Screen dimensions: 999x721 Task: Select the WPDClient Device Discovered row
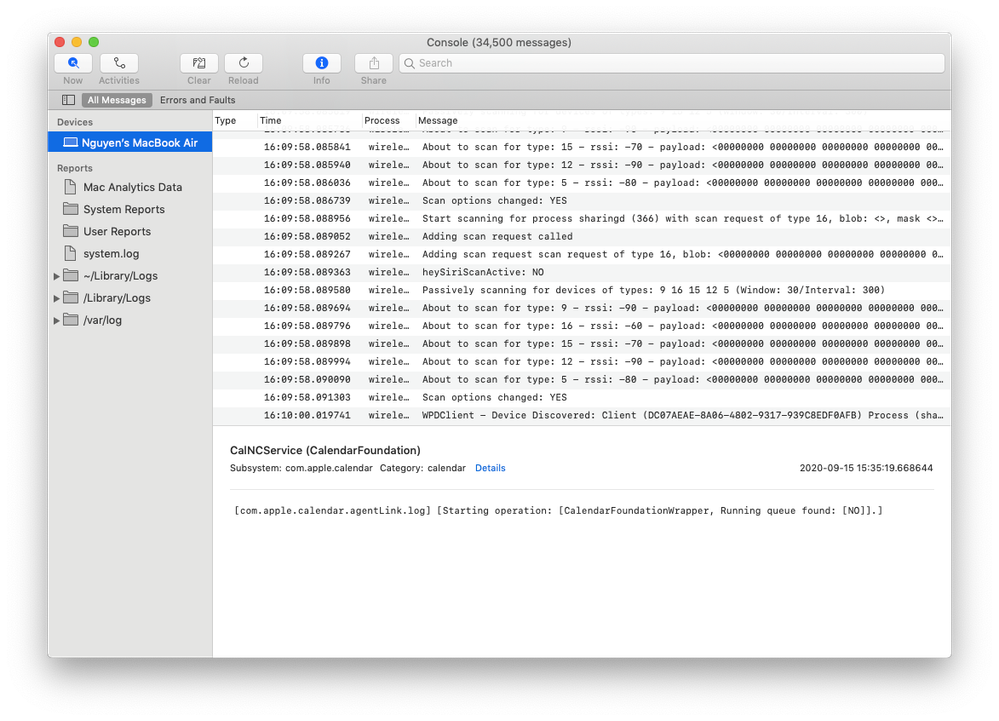[582, 415]
